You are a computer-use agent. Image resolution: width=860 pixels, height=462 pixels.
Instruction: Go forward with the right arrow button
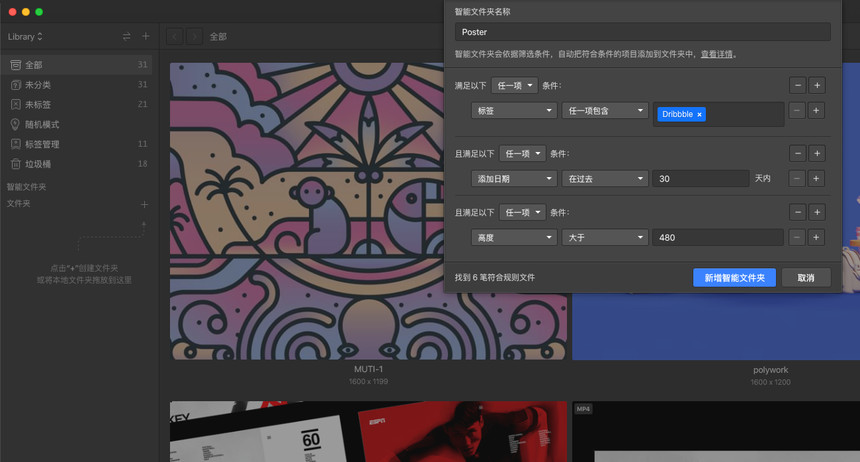click(x=194, y=37)
